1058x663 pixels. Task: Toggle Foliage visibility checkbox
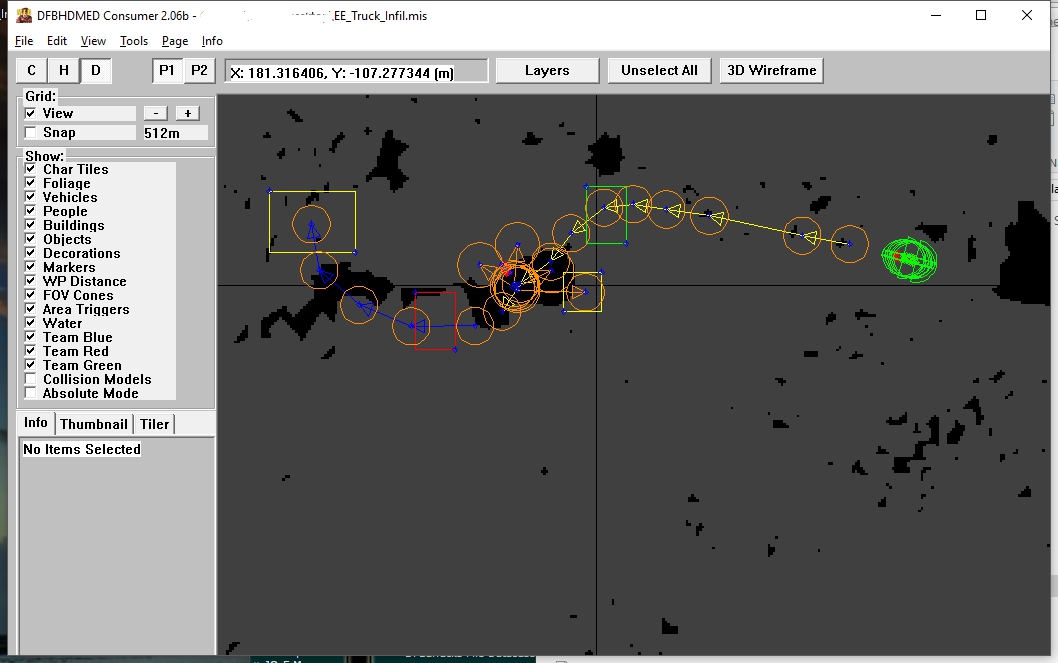click(x=30, y=183)
